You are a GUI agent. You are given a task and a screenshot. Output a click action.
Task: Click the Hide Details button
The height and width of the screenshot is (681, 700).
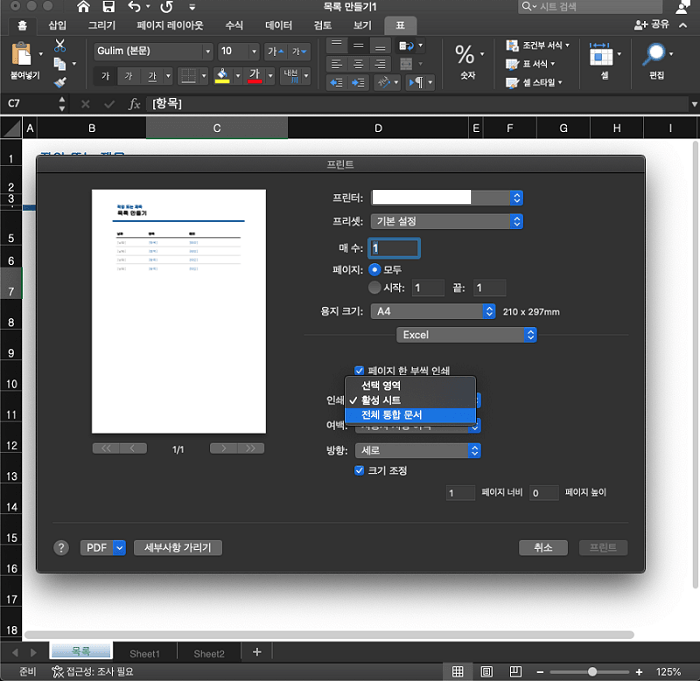point(178,547)
